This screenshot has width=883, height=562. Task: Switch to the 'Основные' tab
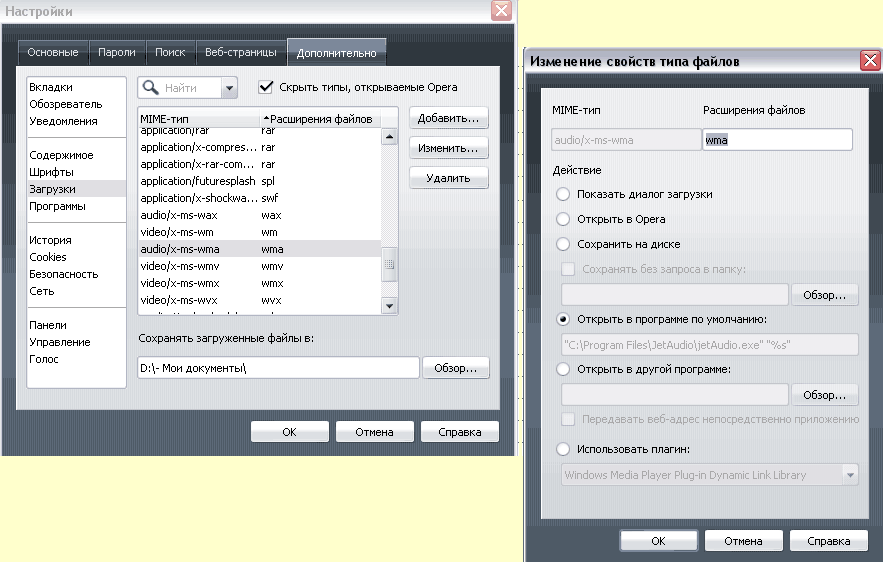coord(53,52)
